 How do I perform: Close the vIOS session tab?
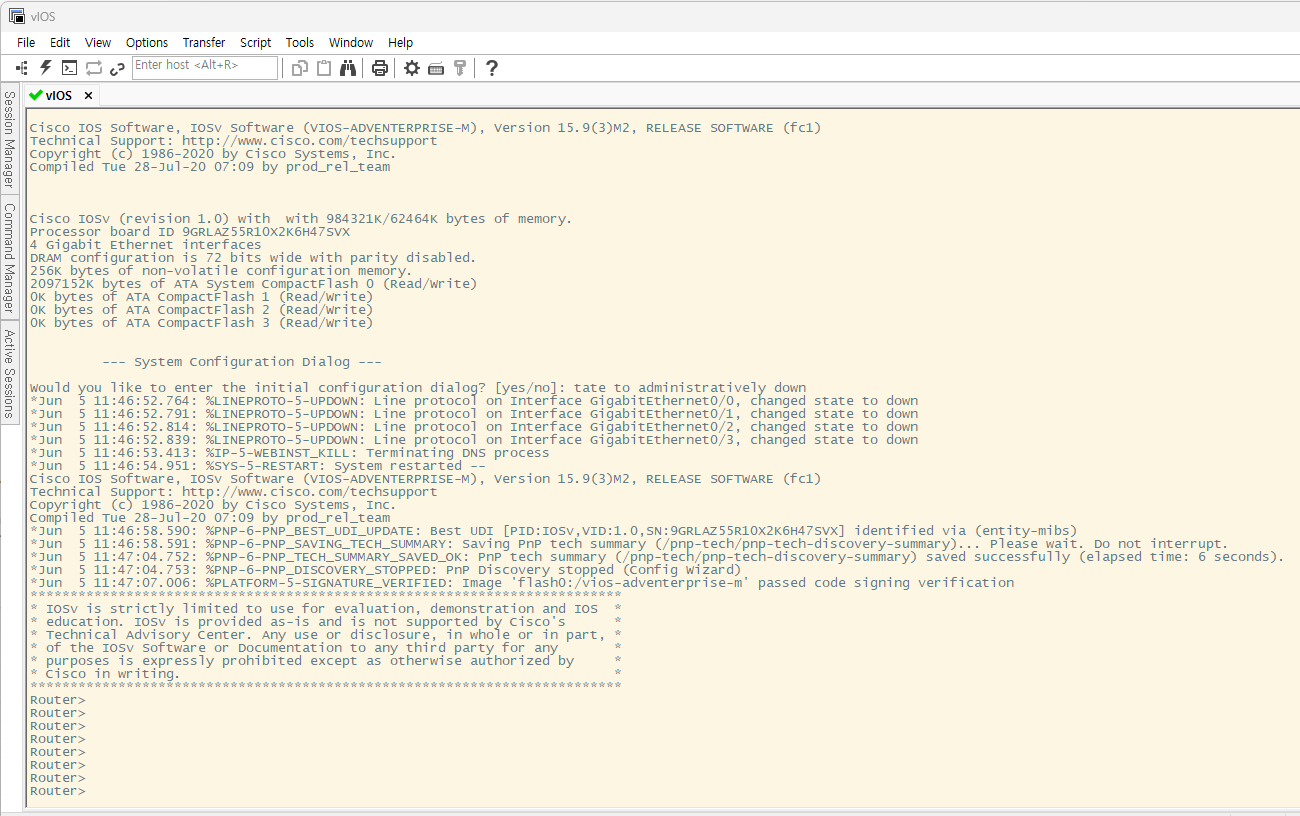coord(88,96)
